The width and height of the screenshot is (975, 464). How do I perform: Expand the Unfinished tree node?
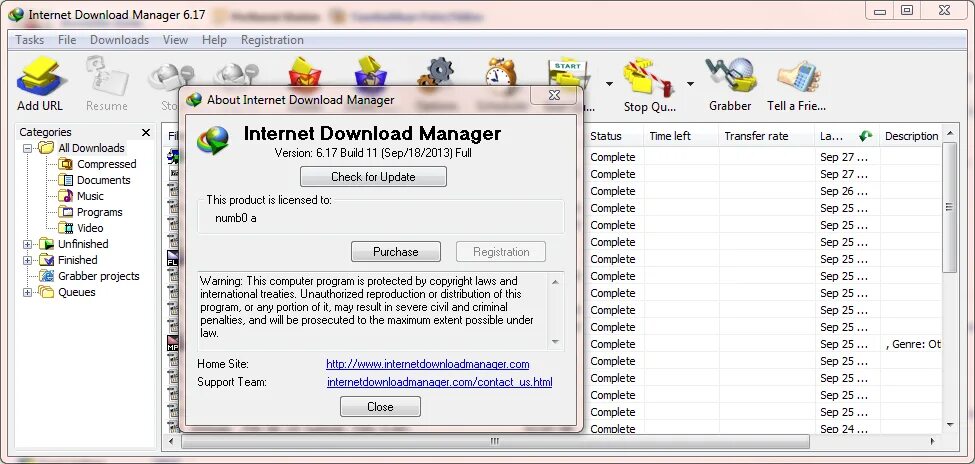(x=27, y=244)
